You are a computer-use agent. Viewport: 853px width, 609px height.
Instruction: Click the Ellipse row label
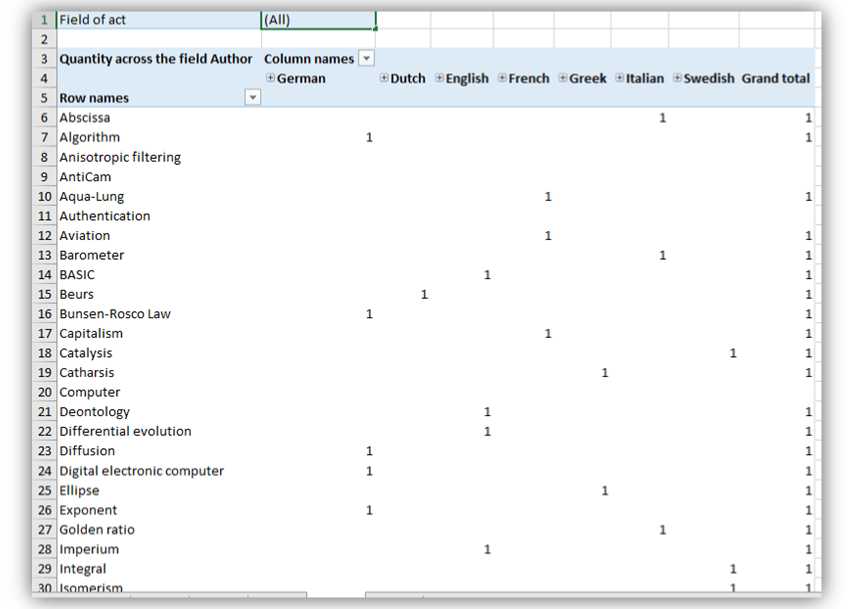point(79,490)
